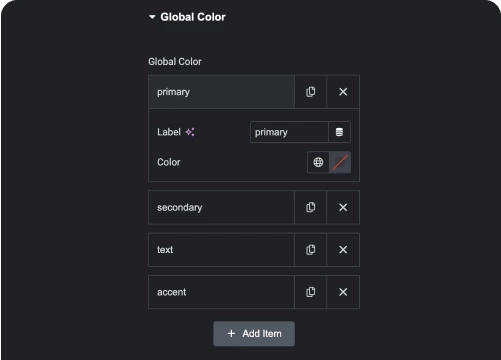
Task: Click the AI sparkle icon beside Label
Action: coord(190,132)
